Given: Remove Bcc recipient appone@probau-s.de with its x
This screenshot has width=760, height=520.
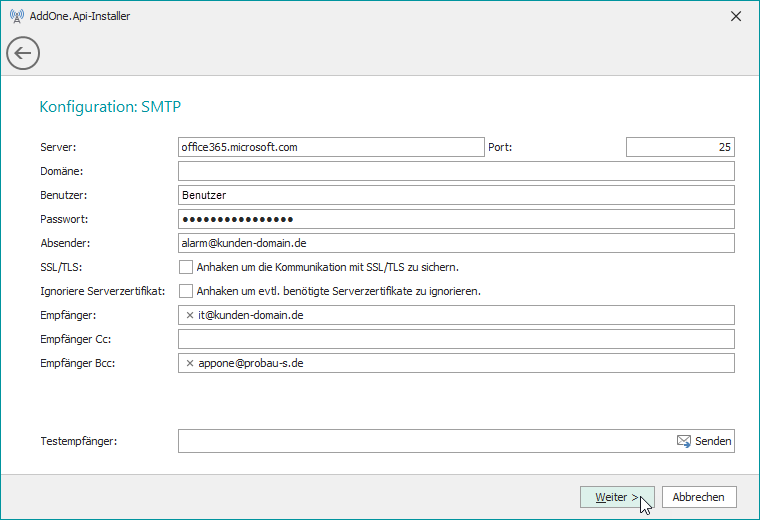Looking at the screenshot, I should (x=190, y=363).
